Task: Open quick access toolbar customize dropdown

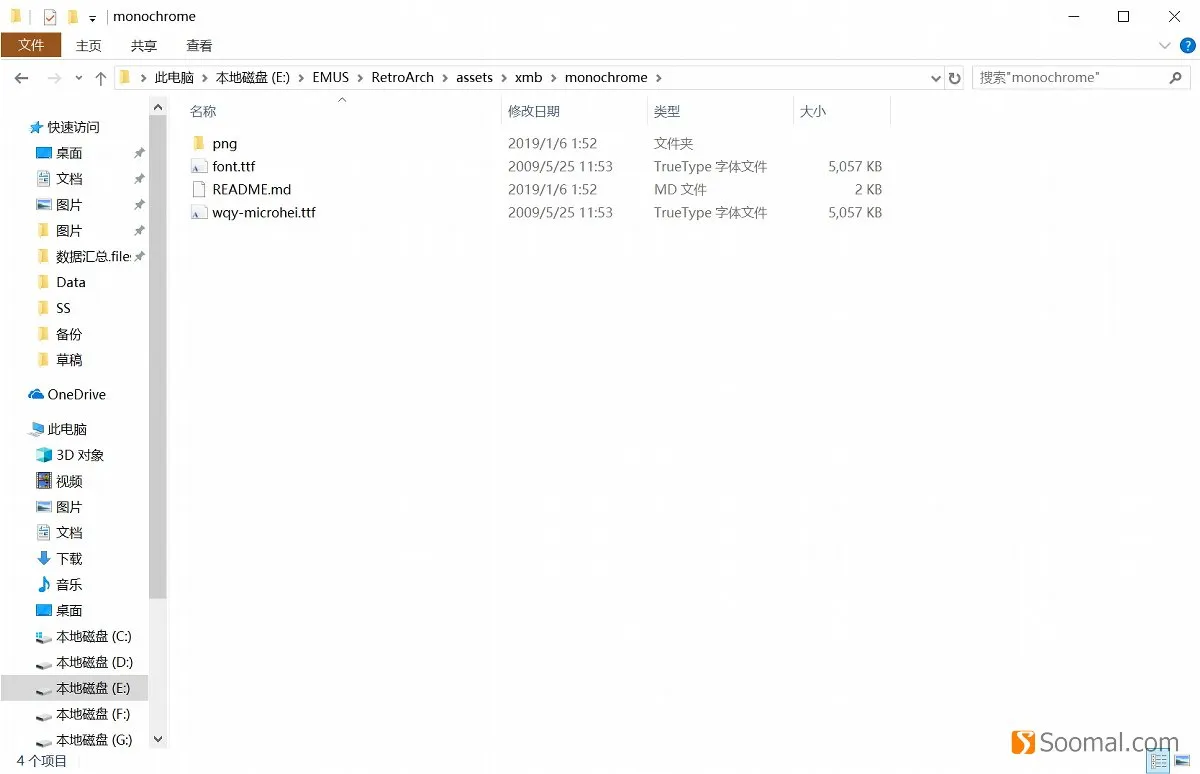Action: [x=93, y=18]
